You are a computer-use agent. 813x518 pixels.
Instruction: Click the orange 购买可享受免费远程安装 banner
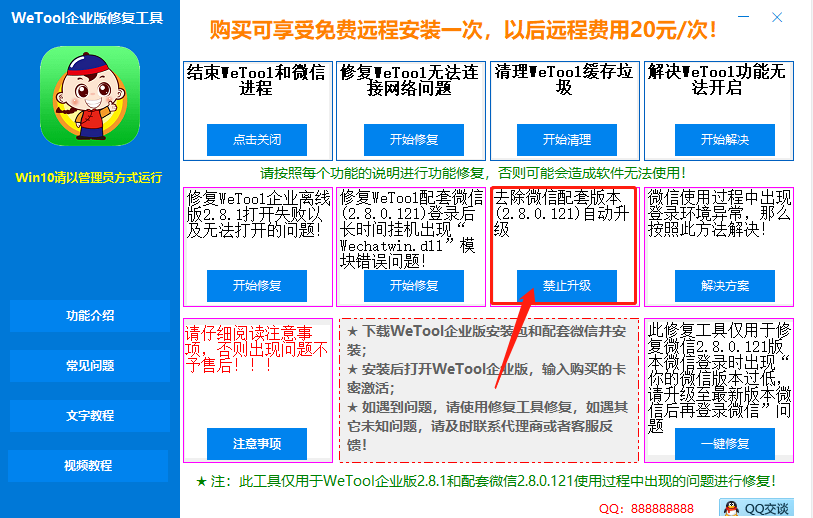463,30
